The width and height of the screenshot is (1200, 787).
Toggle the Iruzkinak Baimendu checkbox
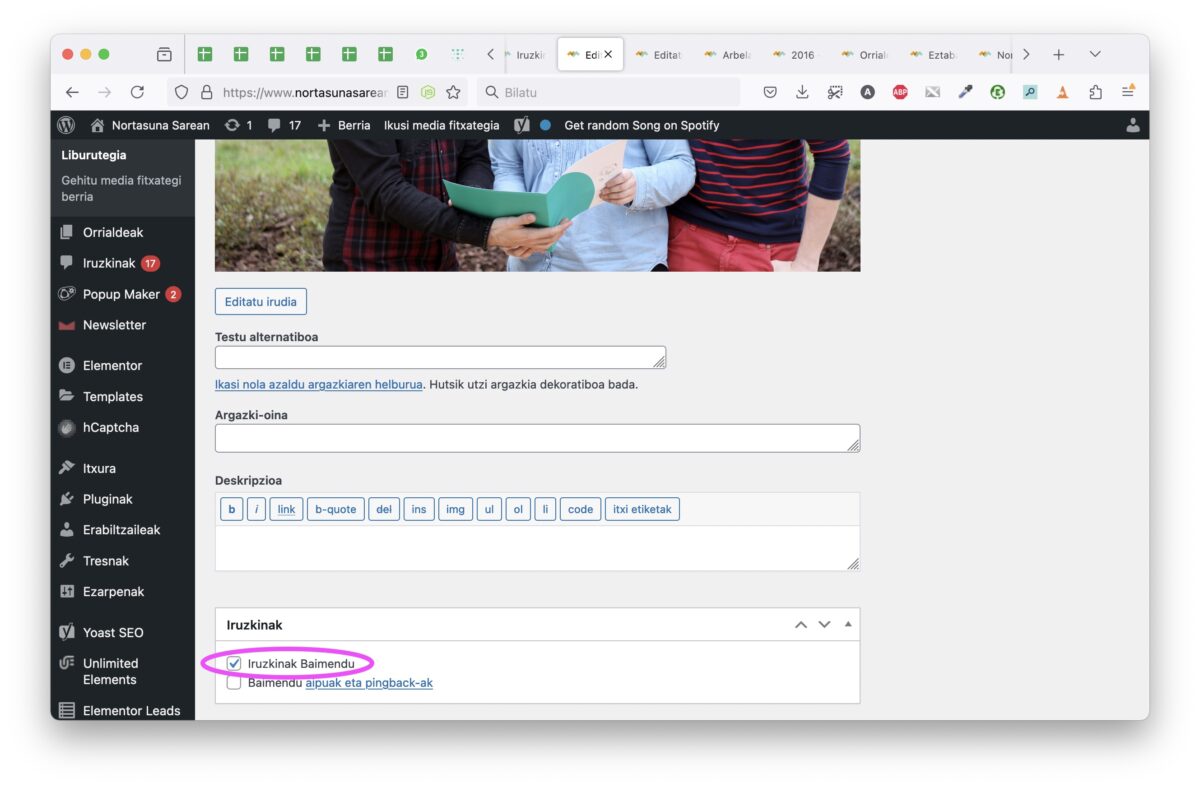point(234,663)
